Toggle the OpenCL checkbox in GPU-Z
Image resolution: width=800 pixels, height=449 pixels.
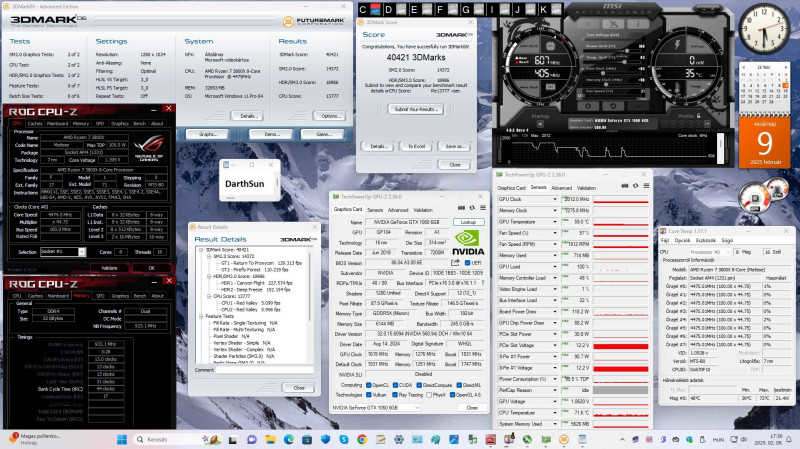[368, 385]
